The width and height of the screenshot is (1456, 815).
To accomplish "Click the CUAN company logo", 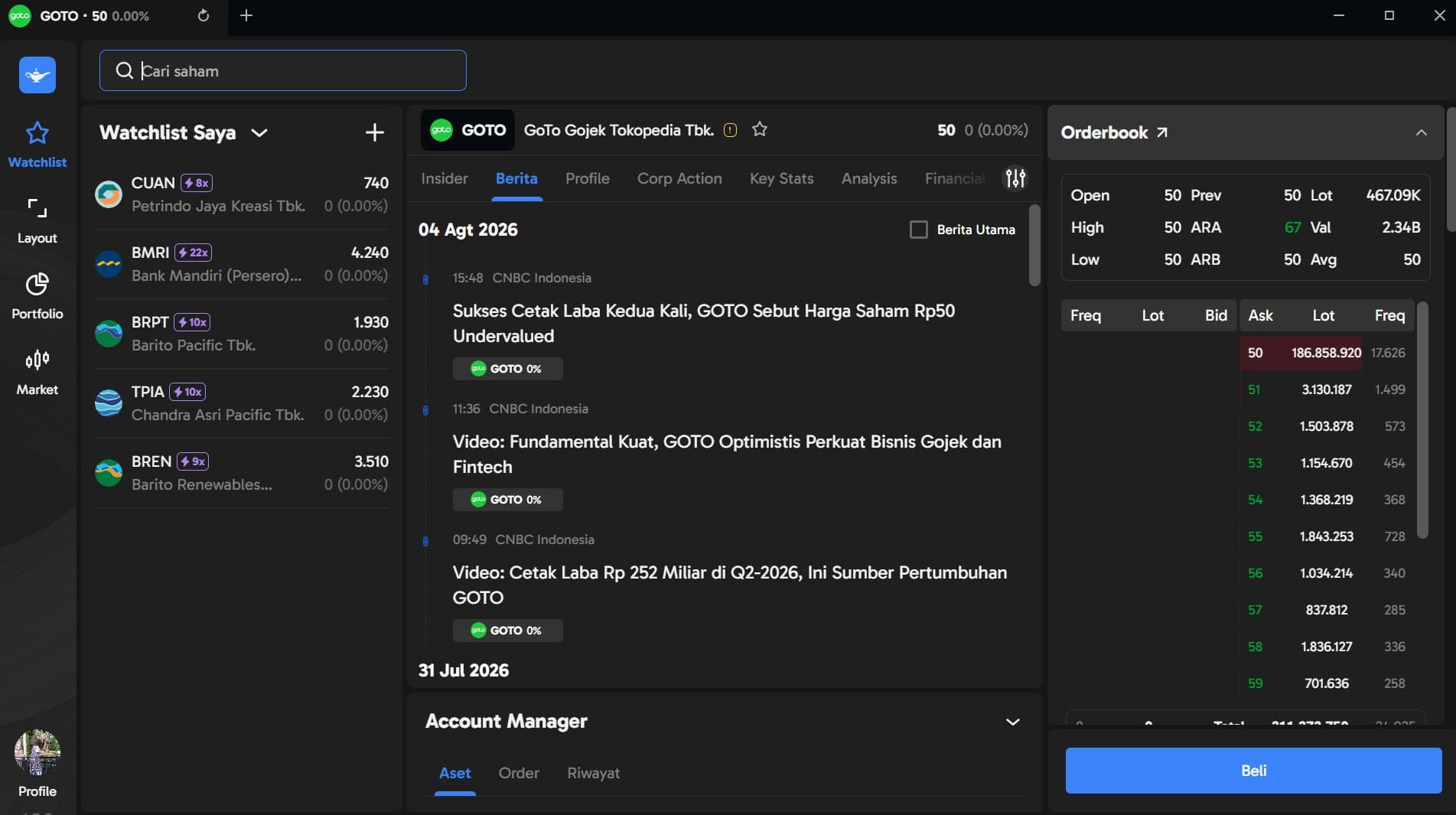I will coord(109,194).
